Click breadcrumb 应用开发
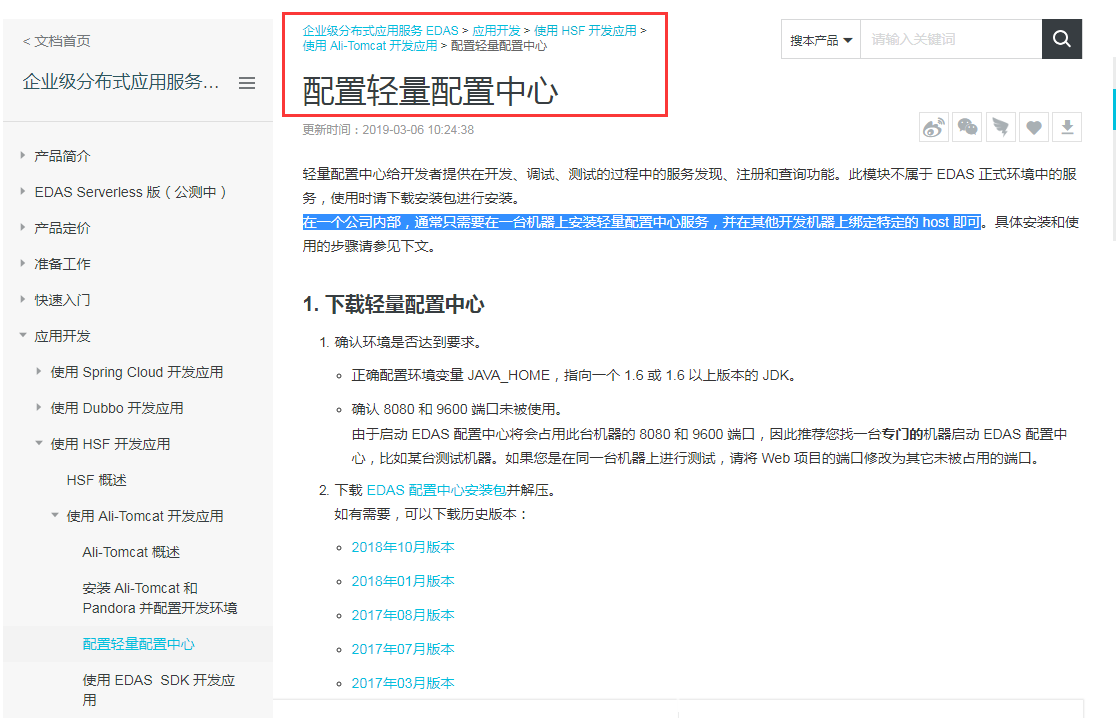Image resolution: width=1116 pixels, height=718 pixels. 496,31
